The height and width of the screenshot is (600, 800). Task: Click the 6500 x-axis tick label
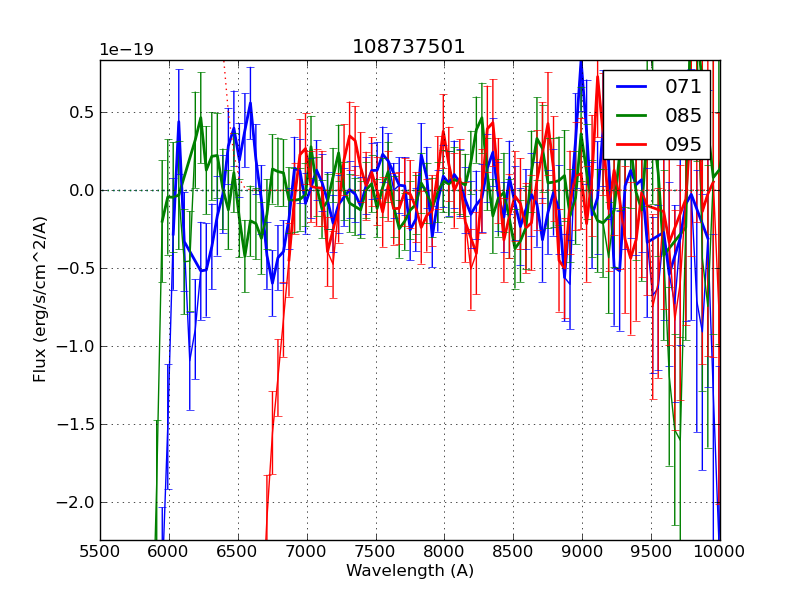point(238,550)
